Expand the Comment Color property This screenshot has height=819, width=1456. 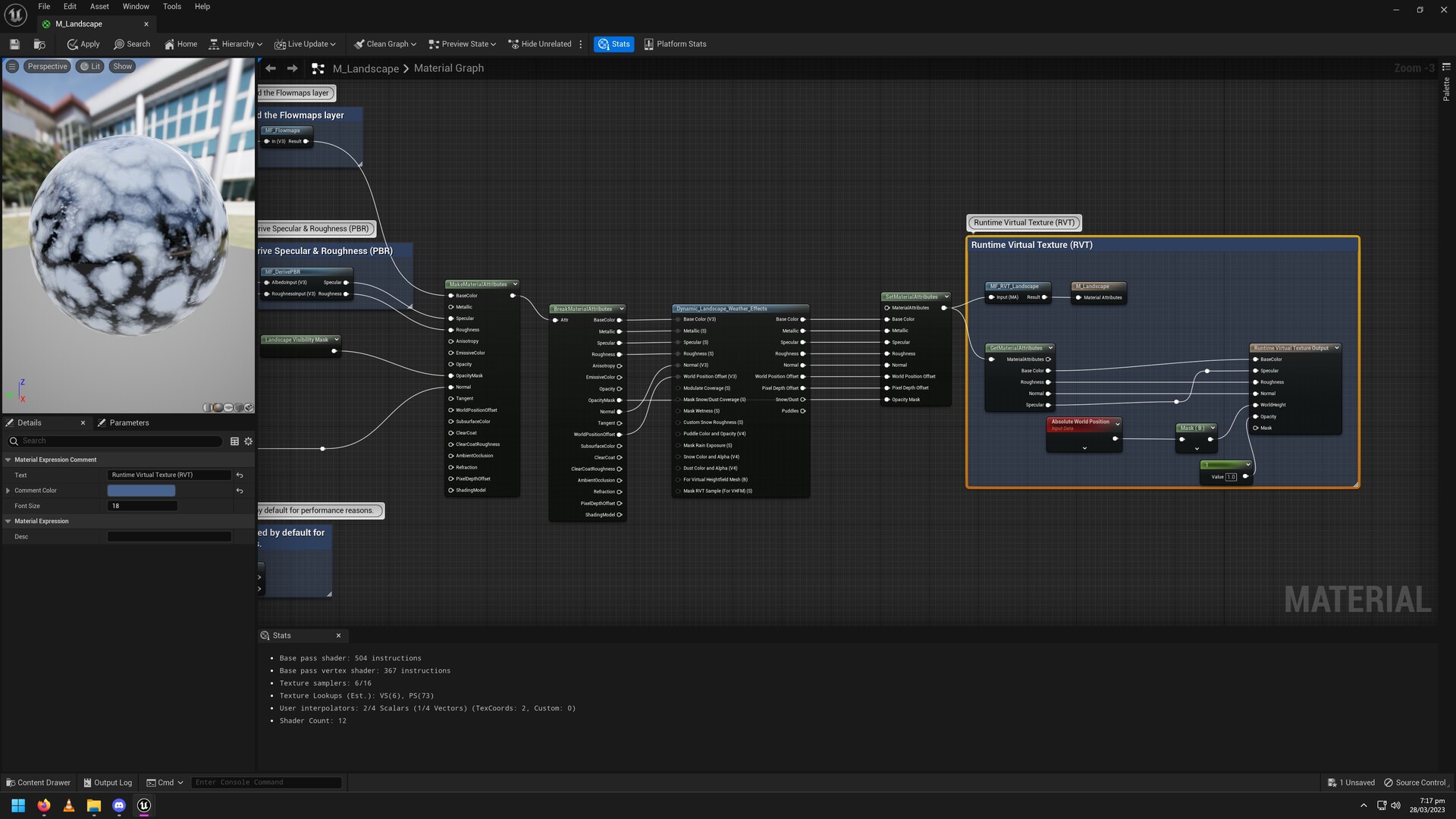pos(8,491)
